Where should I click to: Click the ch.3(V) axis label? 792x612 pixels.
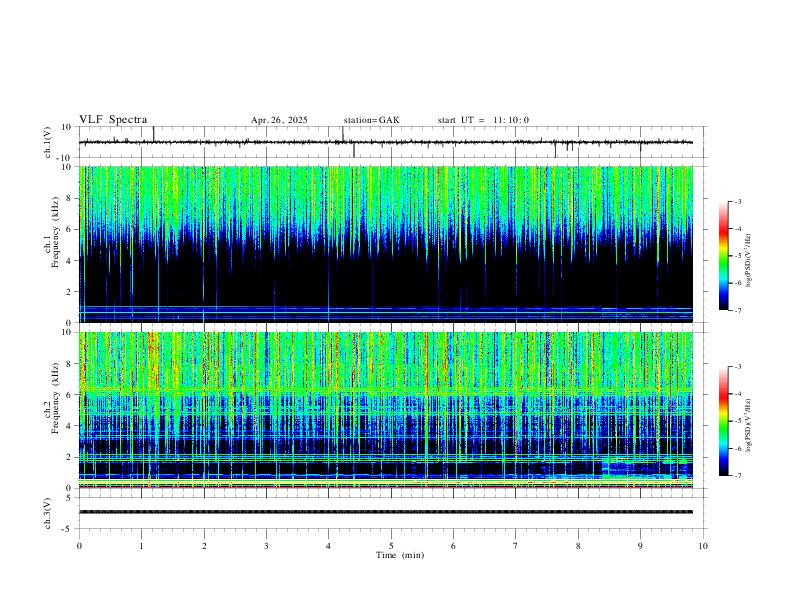click(48, 513)
